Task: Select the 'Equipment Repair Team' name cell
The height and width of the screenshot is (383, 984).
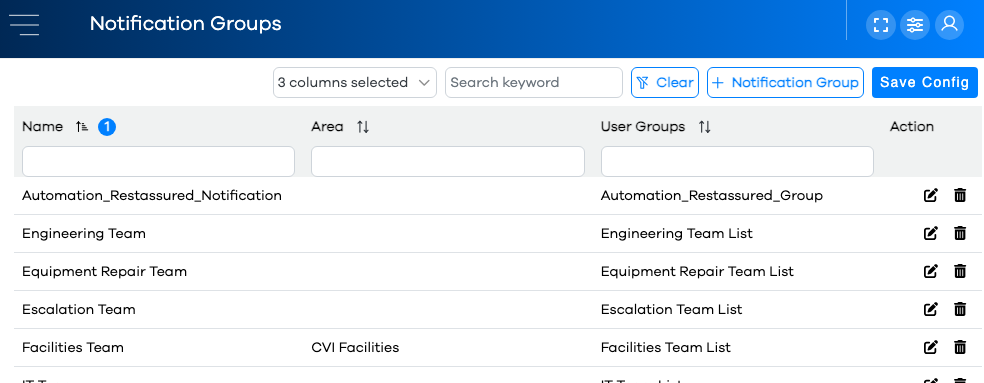Action: (x=104, y=271)
